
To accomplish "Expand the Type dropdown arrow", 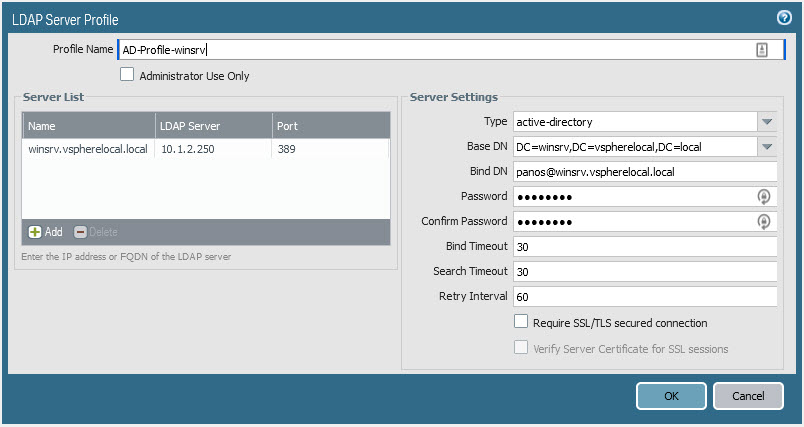I will [767, 122].
